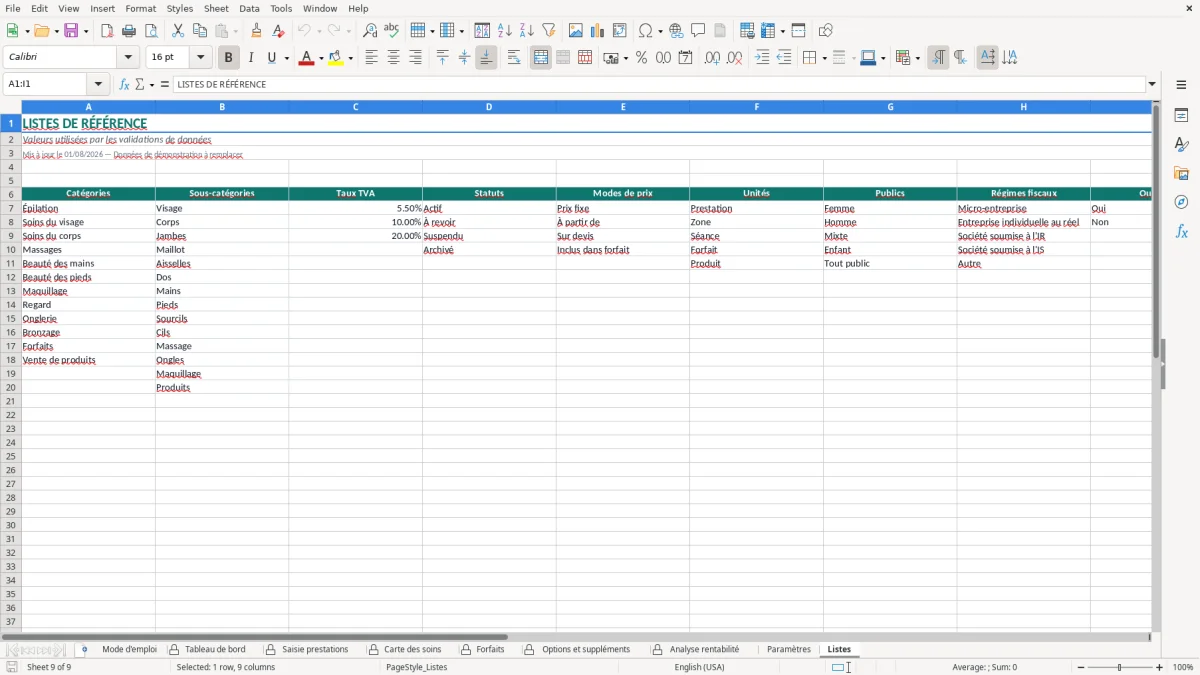Open the background color dropdown arrow
1200x675 pixels.
[x=351, y=58]
